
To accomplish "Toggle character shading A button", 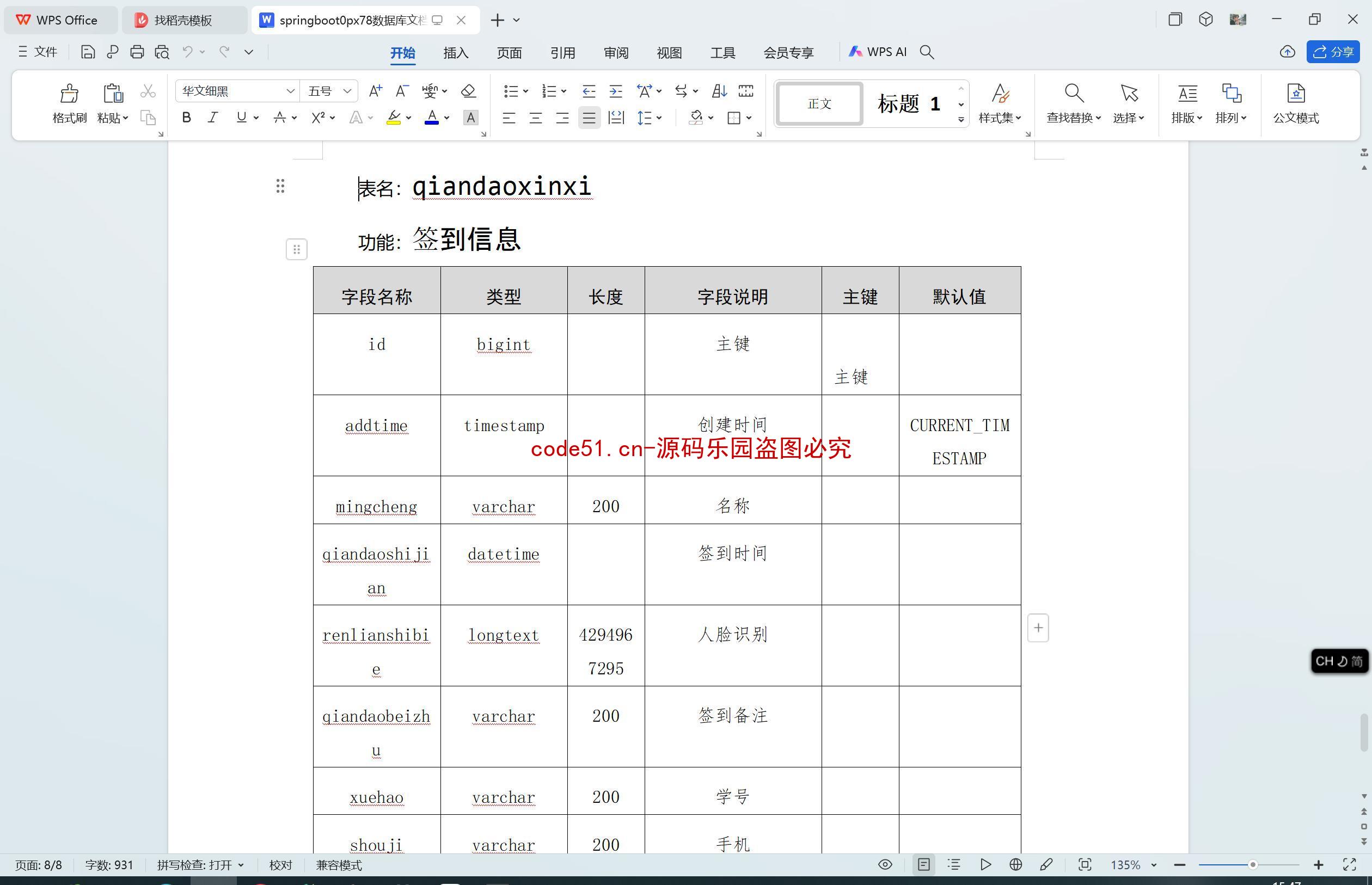I will (x=471, y=118).
